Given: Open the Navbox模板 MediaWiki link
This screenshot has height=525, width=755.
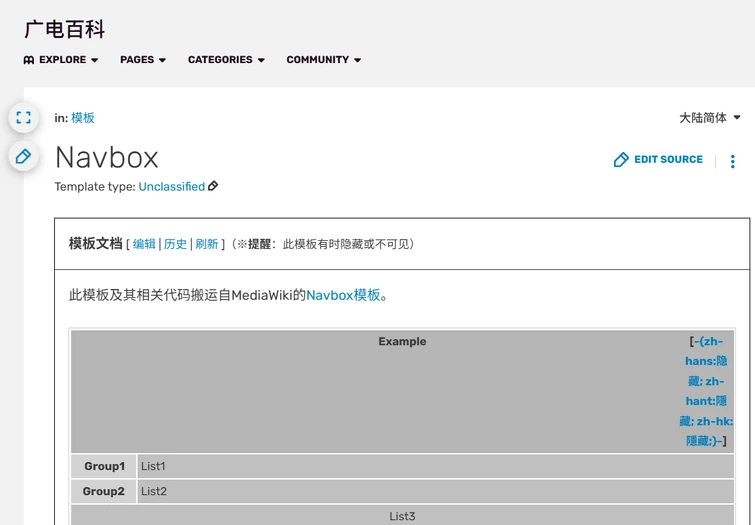Looking at the screenshot, I should [343, 295].
